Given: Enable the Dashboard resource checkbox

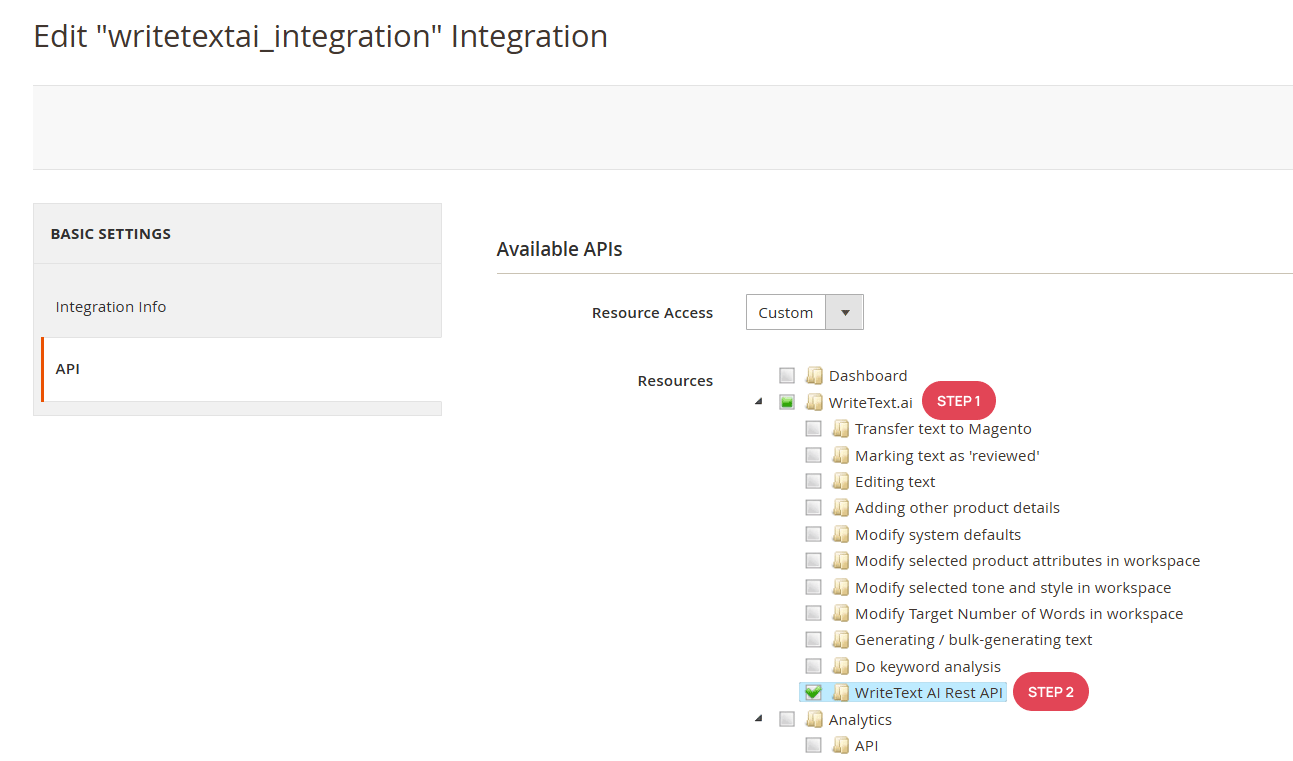Looking at the screenshot, I should 787,375.
